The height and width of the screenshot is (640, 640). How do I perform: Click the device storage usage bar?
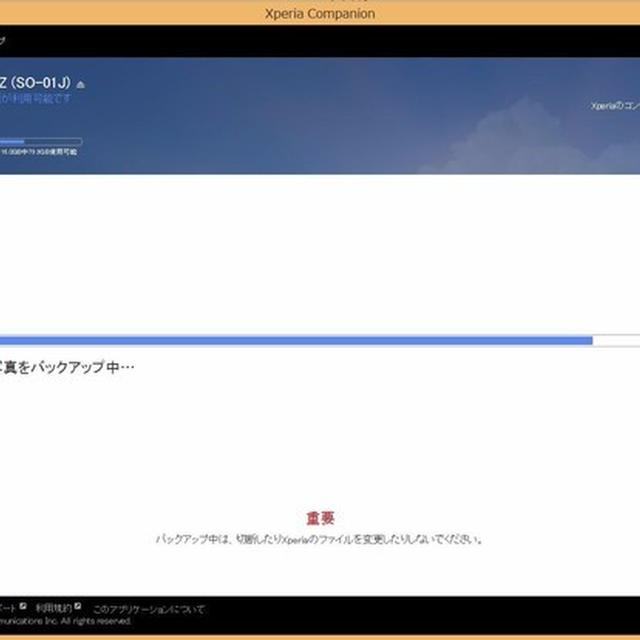tap(41, 142)
